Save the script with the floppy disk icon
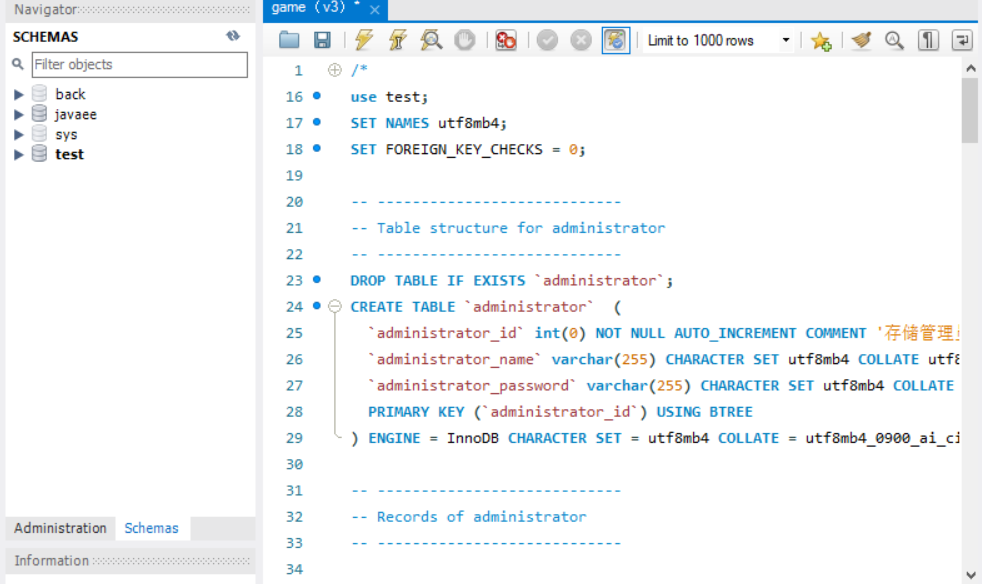 point(322,40)
